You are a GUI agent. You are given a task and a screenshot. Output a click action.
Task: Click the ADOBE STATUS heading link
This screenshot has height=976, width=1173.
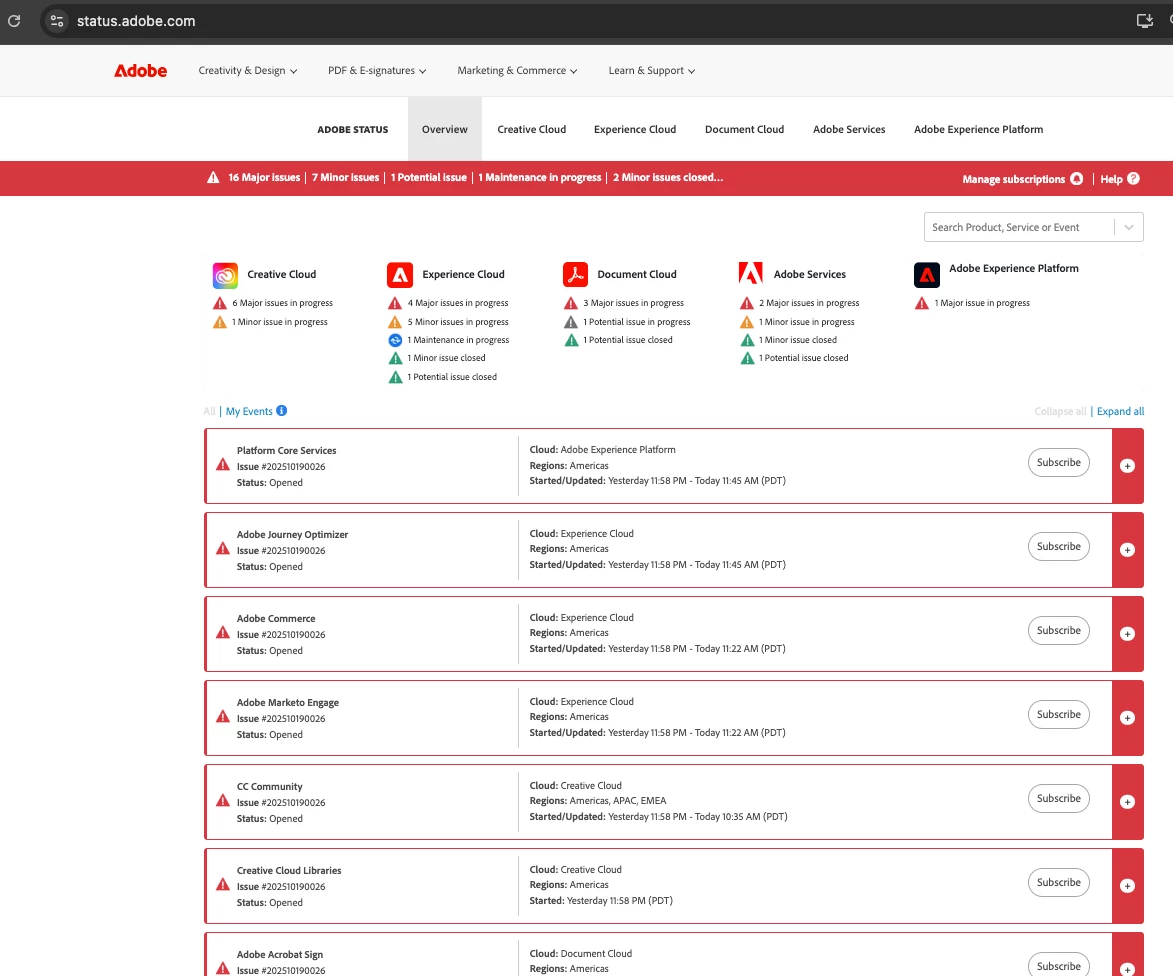[352, 129]
